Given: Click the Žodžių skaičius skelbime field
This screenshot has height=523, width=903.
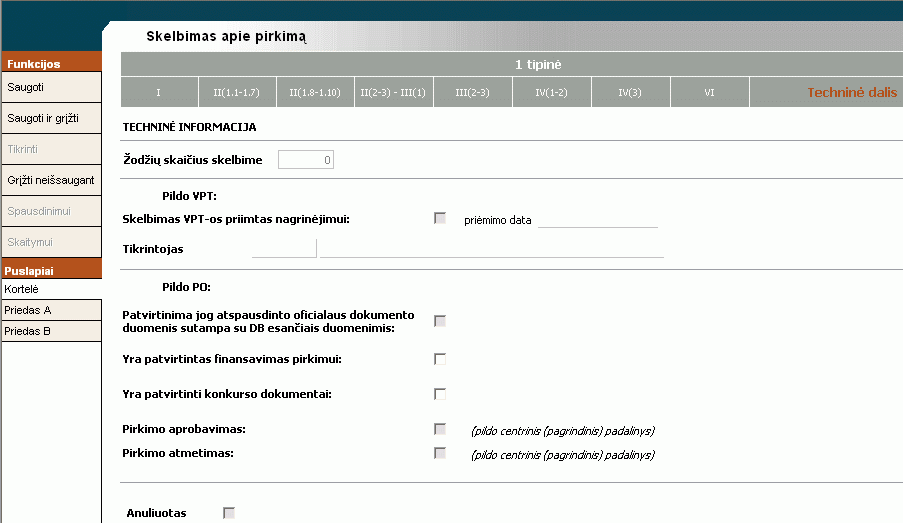Looking at the screenshot, I should tap(306, 160).
